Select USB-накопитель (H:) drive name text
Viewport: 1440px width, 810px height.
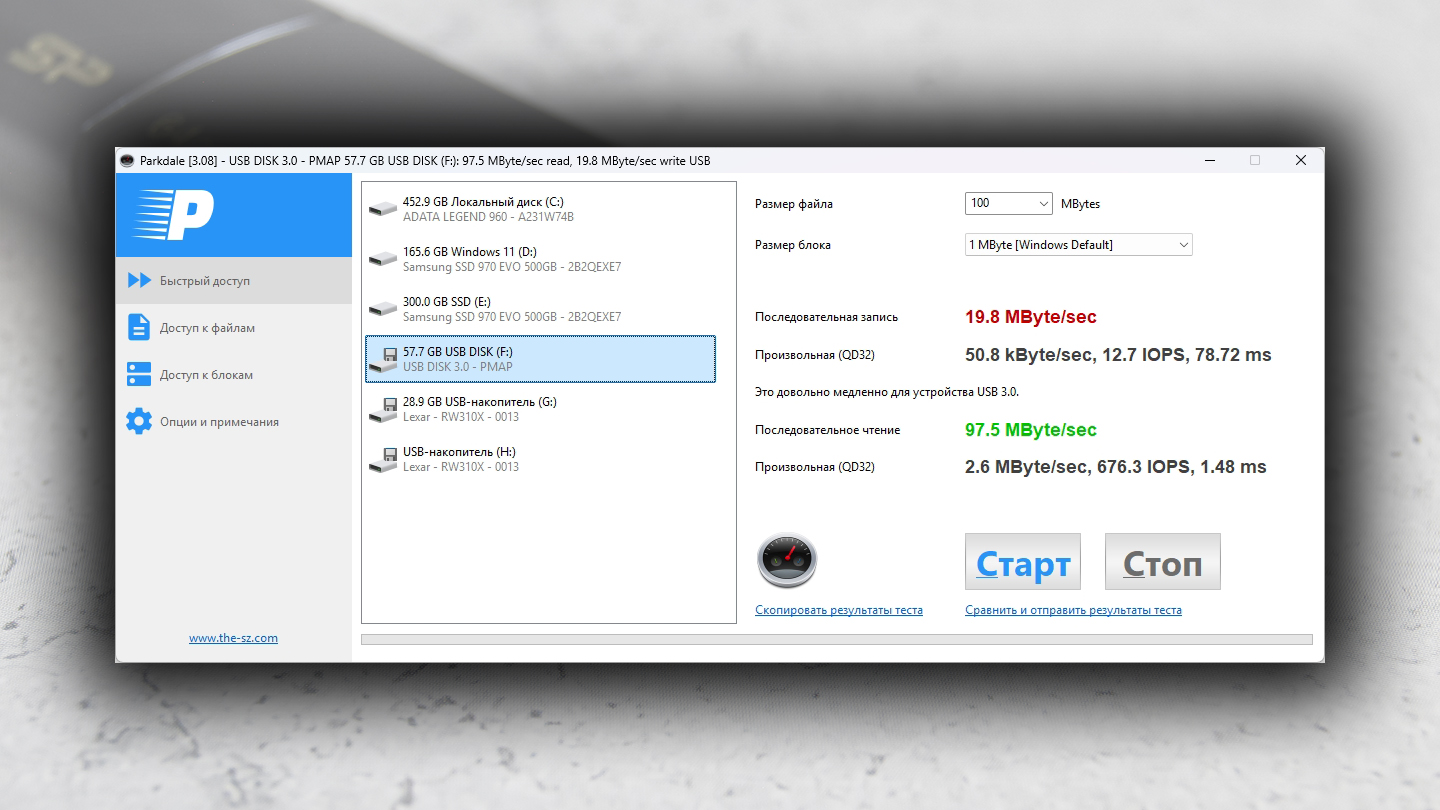[459, 452]
